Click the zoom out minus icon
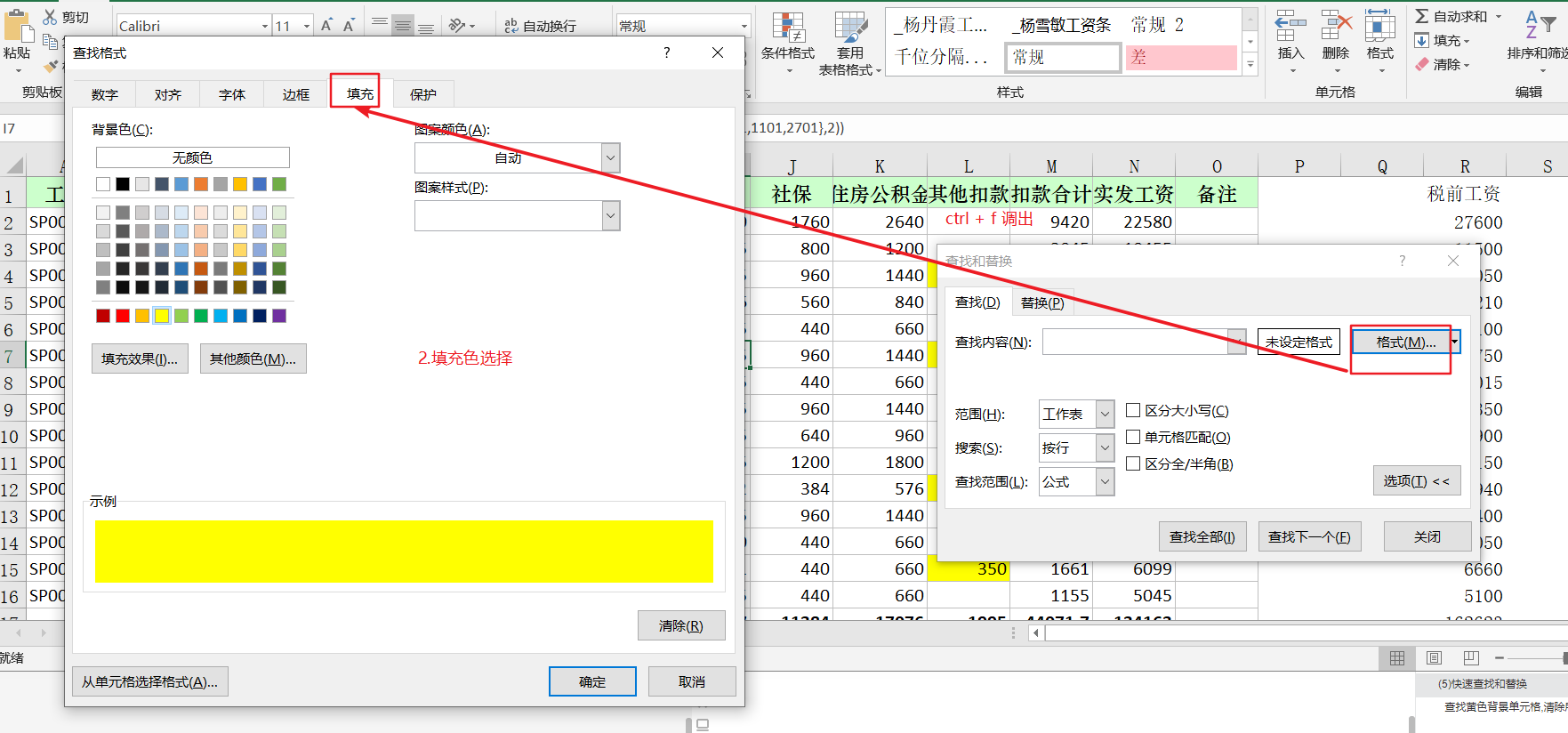The width and height of the screenshot is (1568, 733). tap(1500, 657)
